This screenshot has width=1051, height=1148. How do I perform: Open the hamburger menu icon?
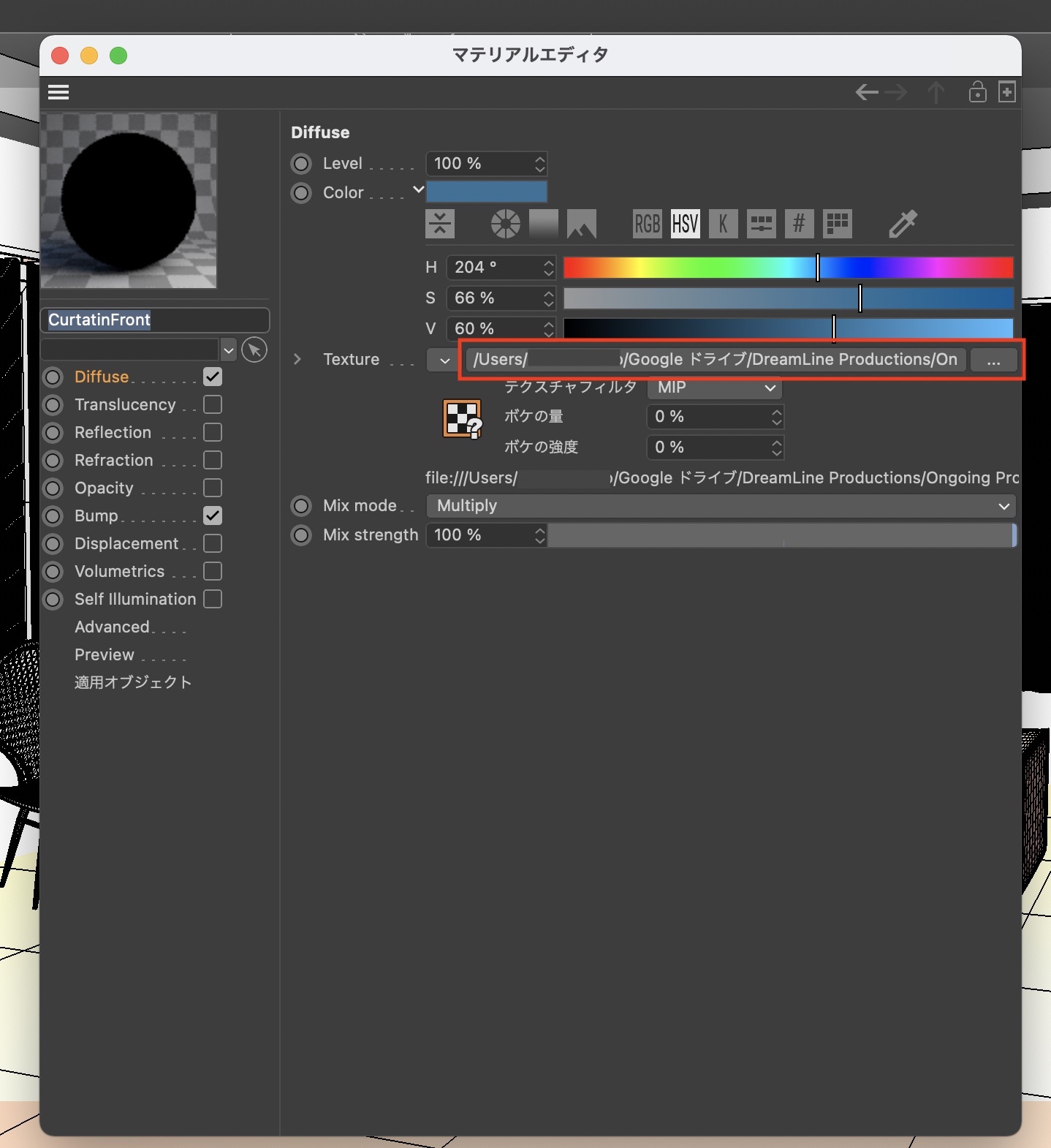tap(58, 92)
